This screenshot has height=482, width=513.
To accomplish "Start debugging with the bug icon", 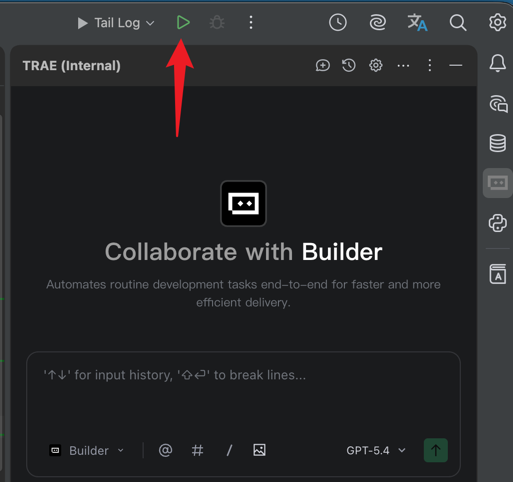I will tap(217, 23).
